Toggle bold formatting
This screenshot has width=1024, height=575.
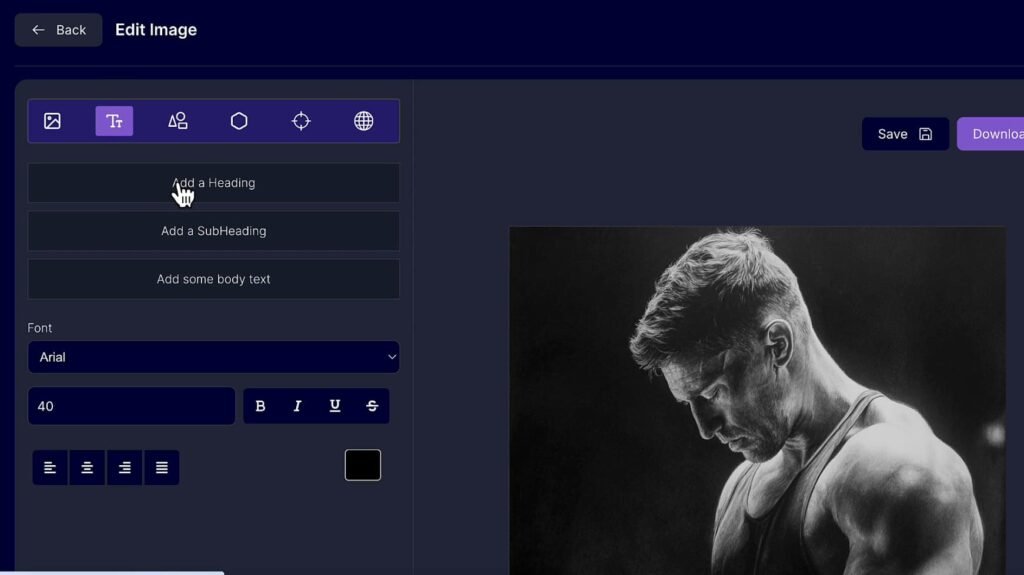point(260,406)
